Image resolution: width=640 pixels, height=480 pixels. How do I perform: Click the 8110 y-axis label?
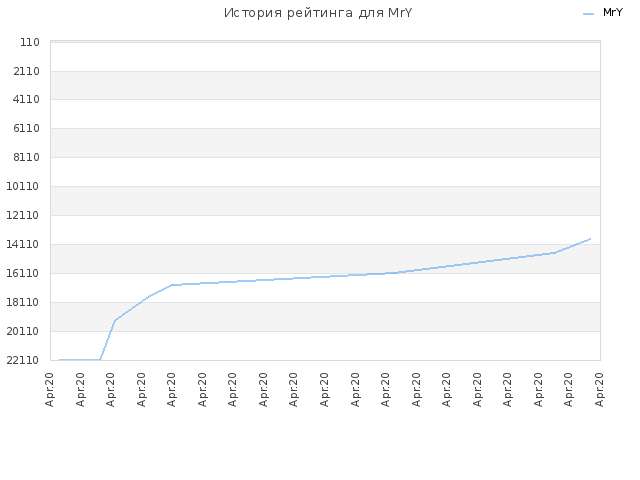[x=27, y=158]
